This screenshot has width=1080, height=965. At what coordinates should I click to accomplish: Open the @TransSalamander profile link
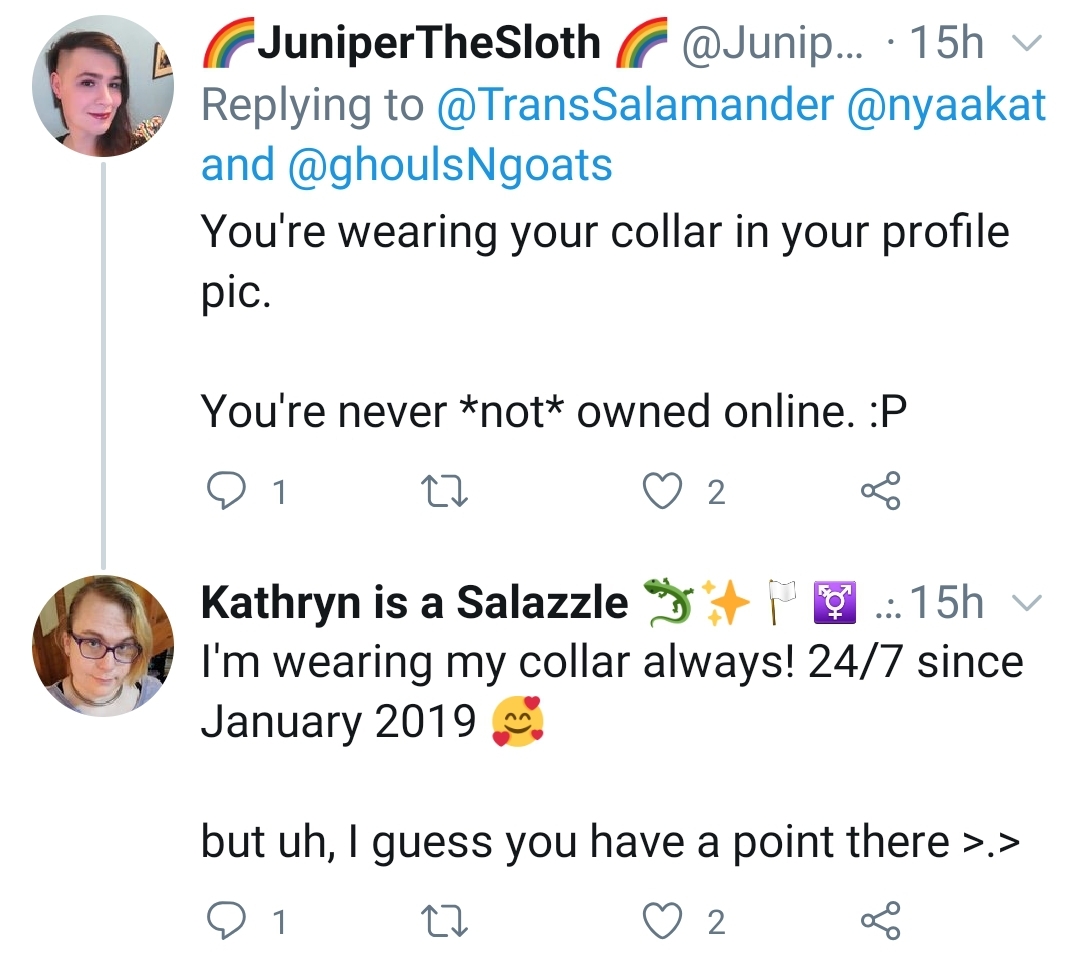tap(635, 105)
